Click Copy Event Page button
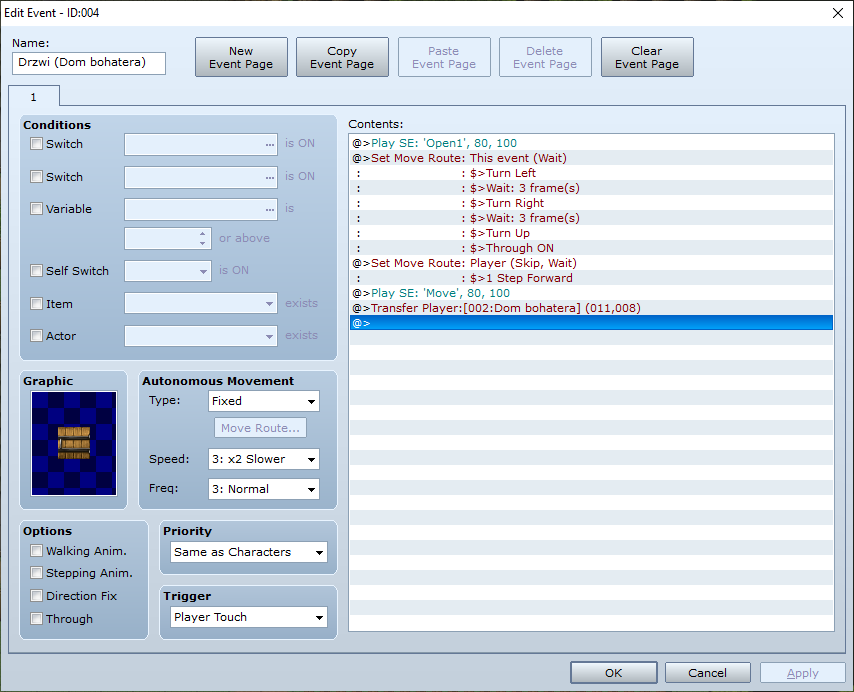Viewport: 854px width, 692px height. click(x=342, y=57)
